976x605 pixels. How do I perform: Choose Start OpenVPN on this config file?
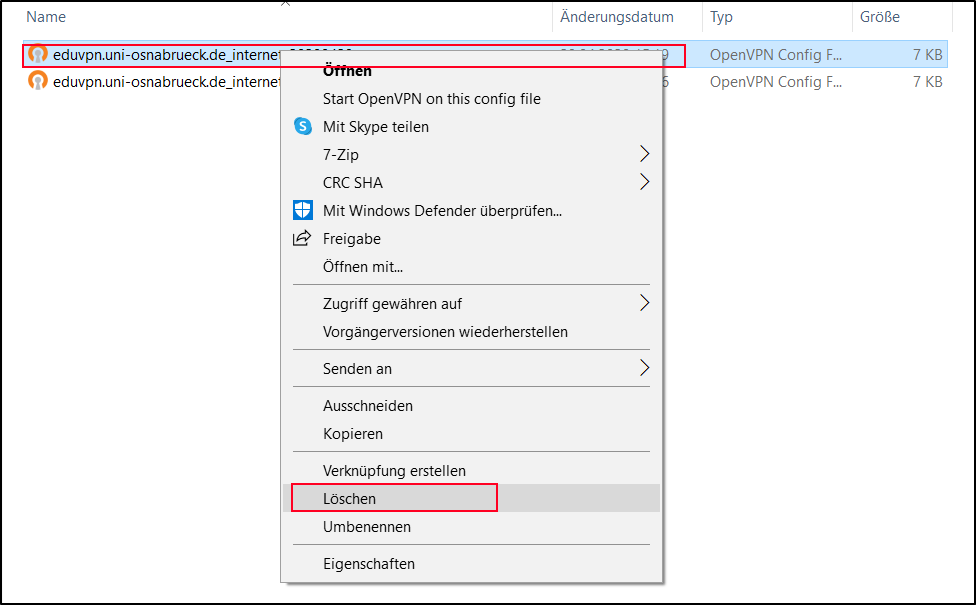(431, 99)
